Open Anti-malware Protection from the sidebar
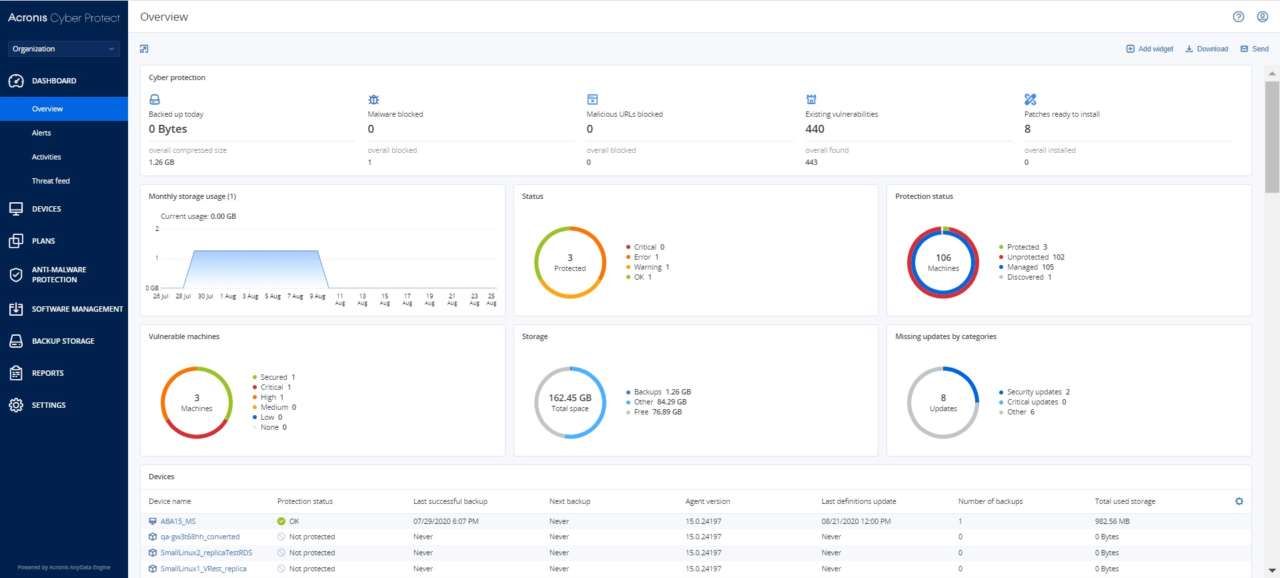This screenshot has height=578, width=1280. coord(14,273)
